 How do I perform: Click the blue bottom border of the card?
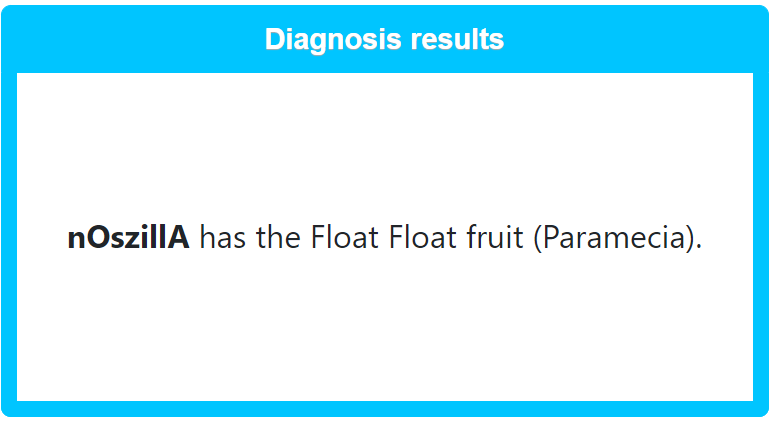pos(385,409)
